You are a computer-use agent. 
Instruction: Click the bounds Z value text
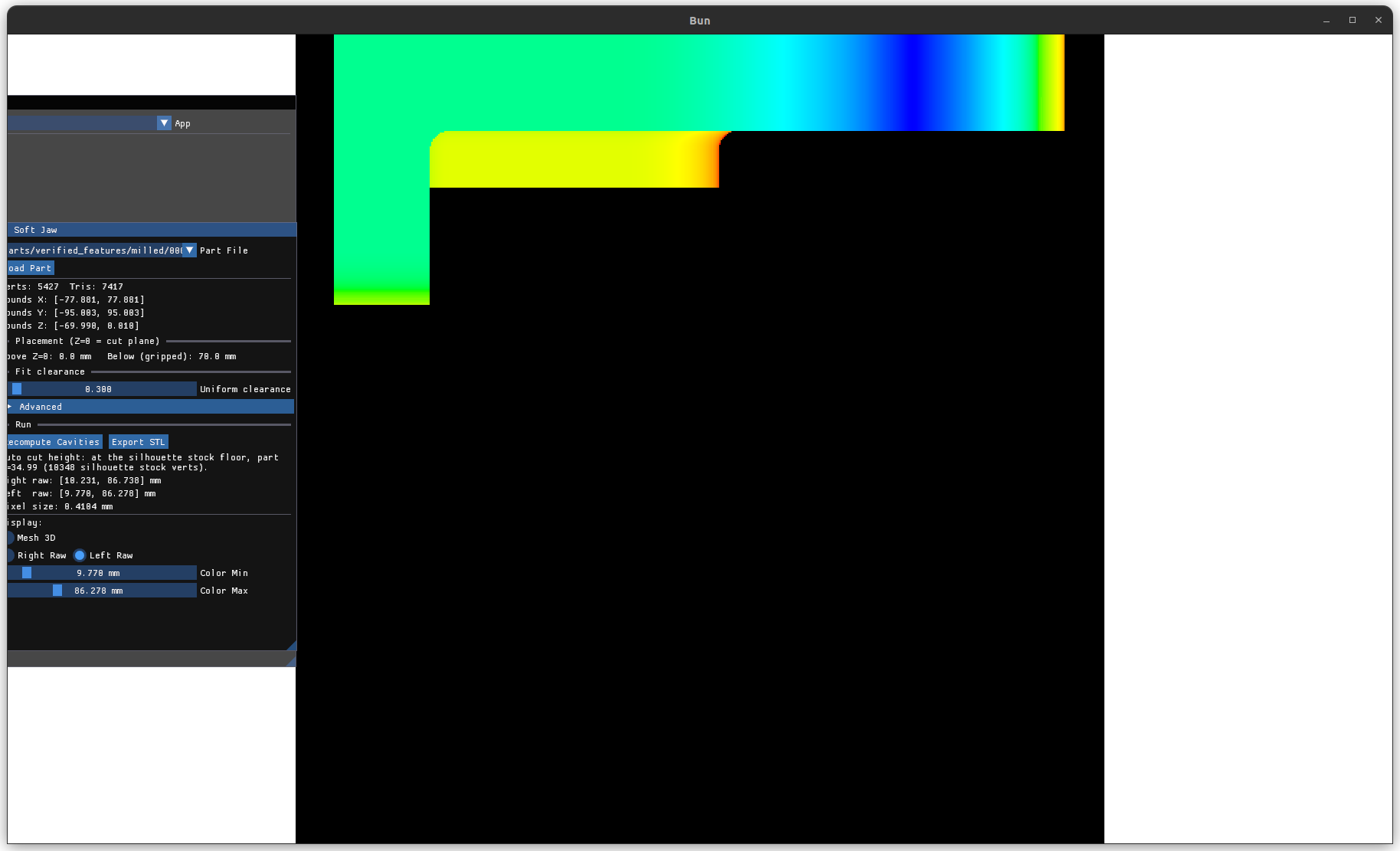click(96, 326)
